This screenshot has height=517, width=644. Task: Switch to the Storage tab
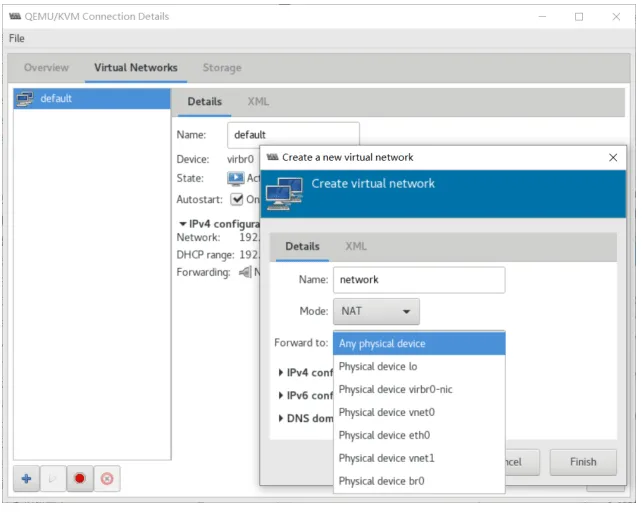click(x=222, y=68)
